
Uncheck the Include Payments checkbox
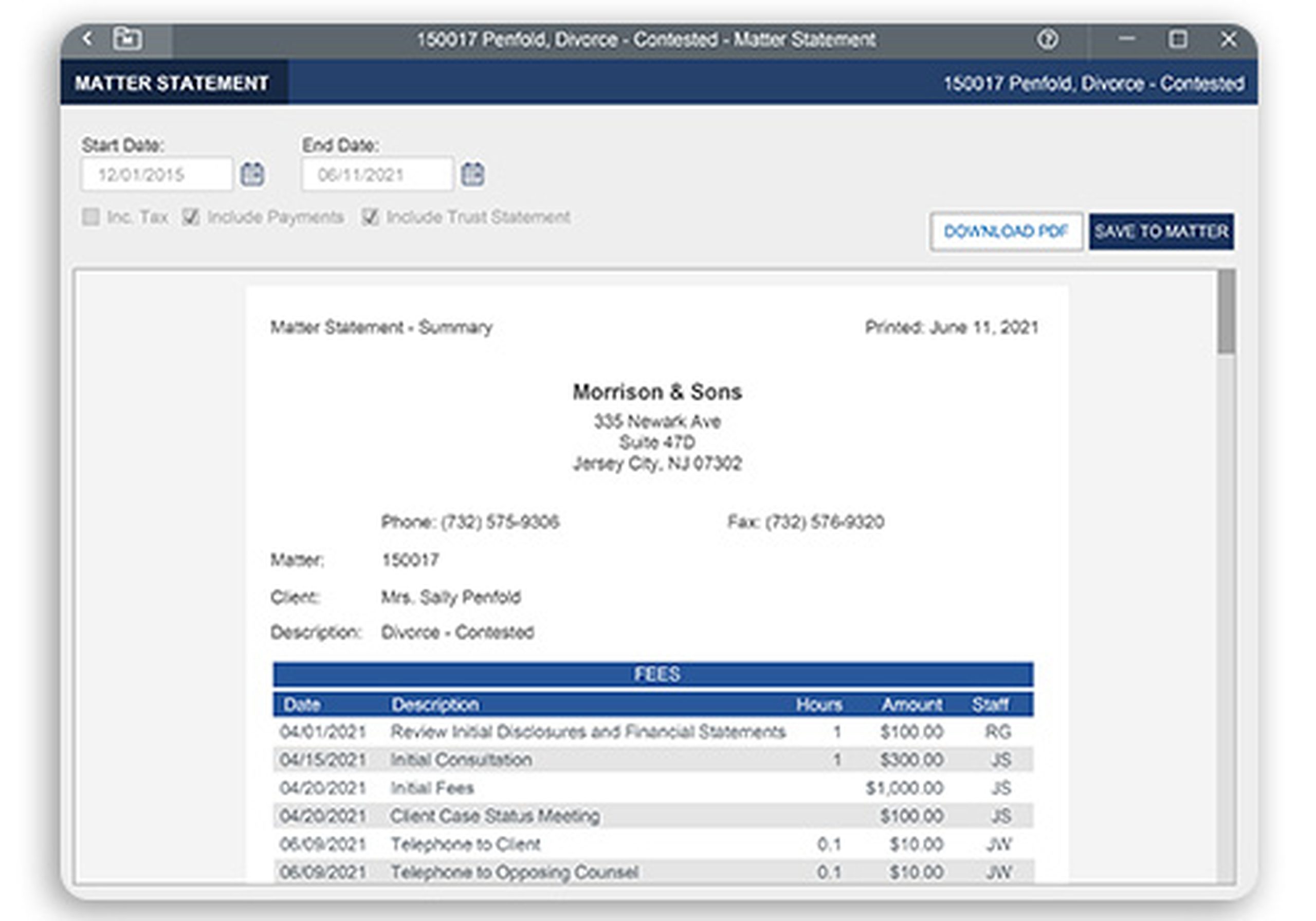[x=191, y=217]
